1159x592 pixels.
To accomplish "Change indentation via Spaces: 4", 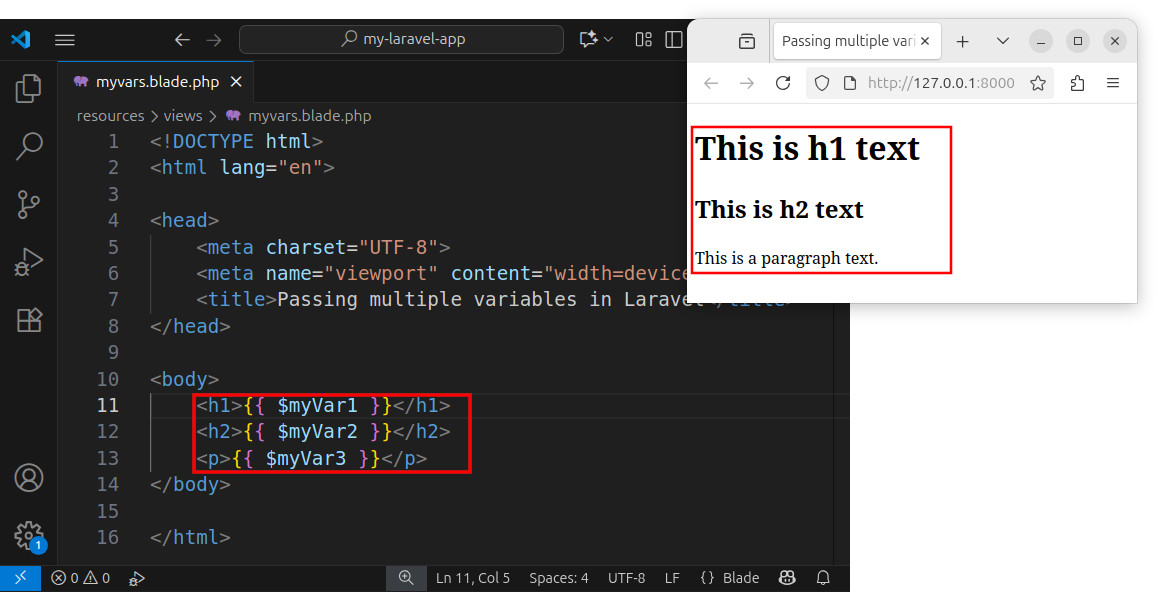I will click(x=559, y=578).
